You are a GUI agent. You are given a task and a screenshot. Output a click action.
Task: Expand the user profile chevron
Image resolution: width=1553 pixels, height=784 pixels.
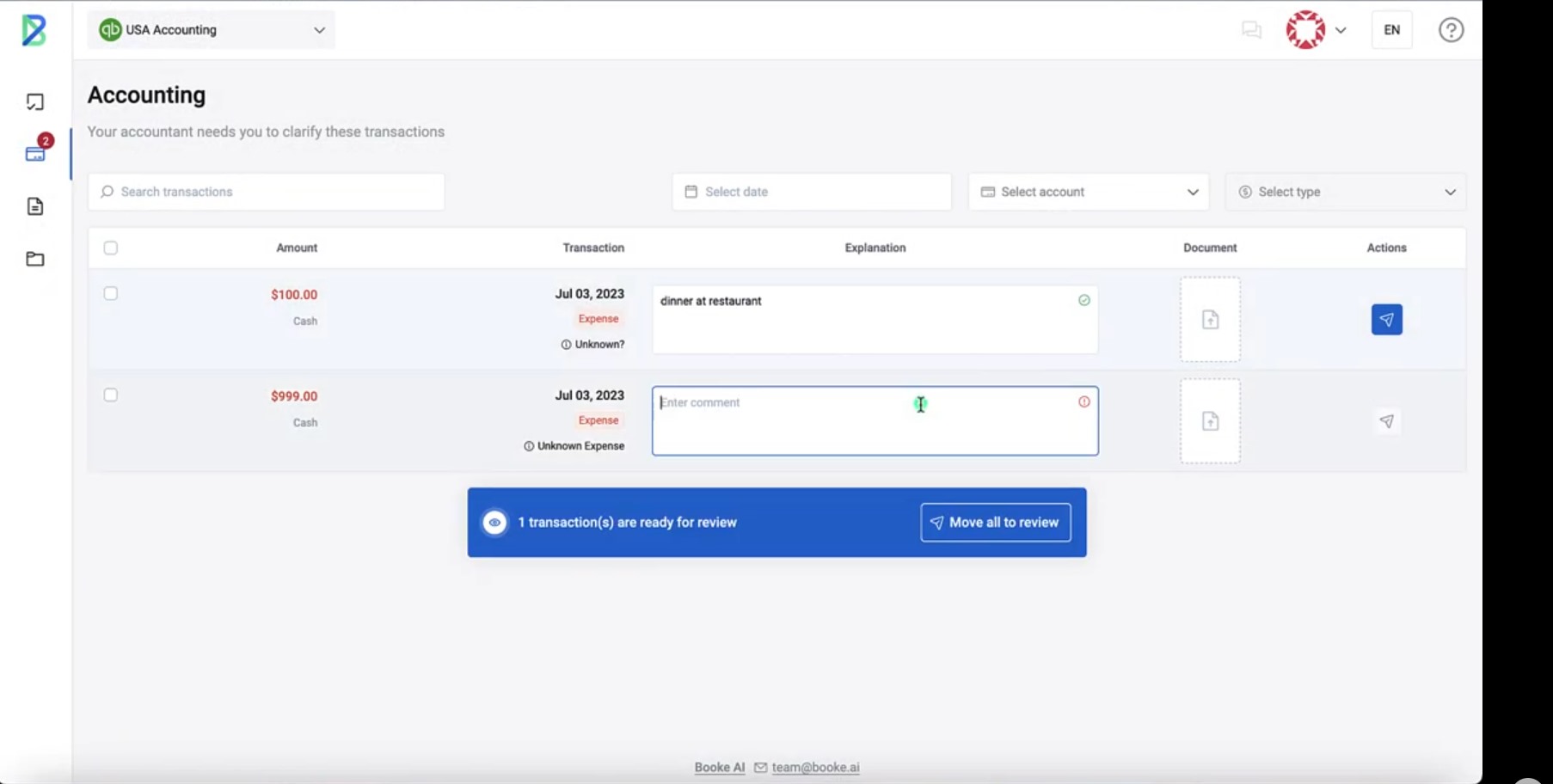(1341, 30)
